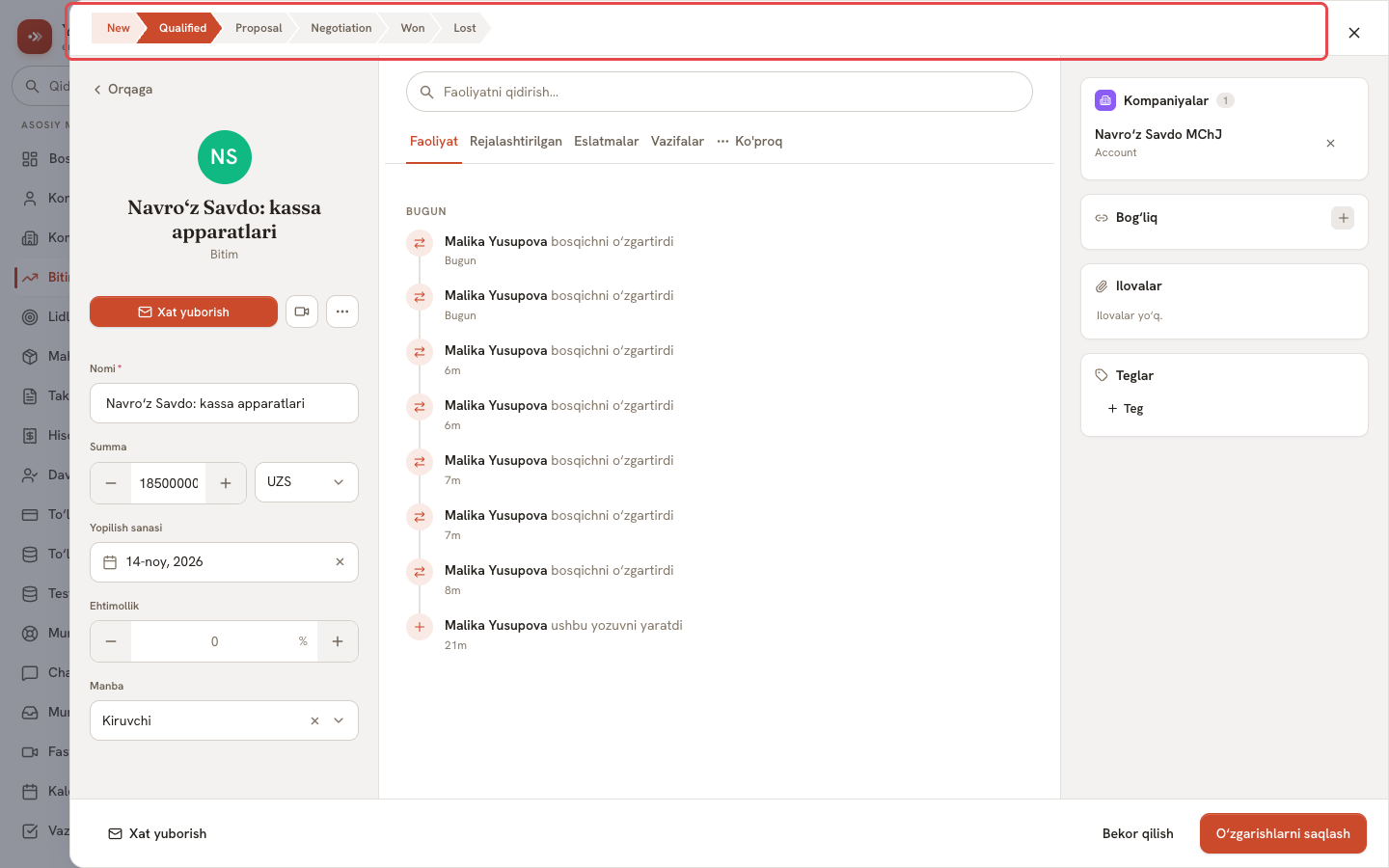1389x868 pixels.
Task: Switch to the Eslatmalar tab
Action: (607, 142)
